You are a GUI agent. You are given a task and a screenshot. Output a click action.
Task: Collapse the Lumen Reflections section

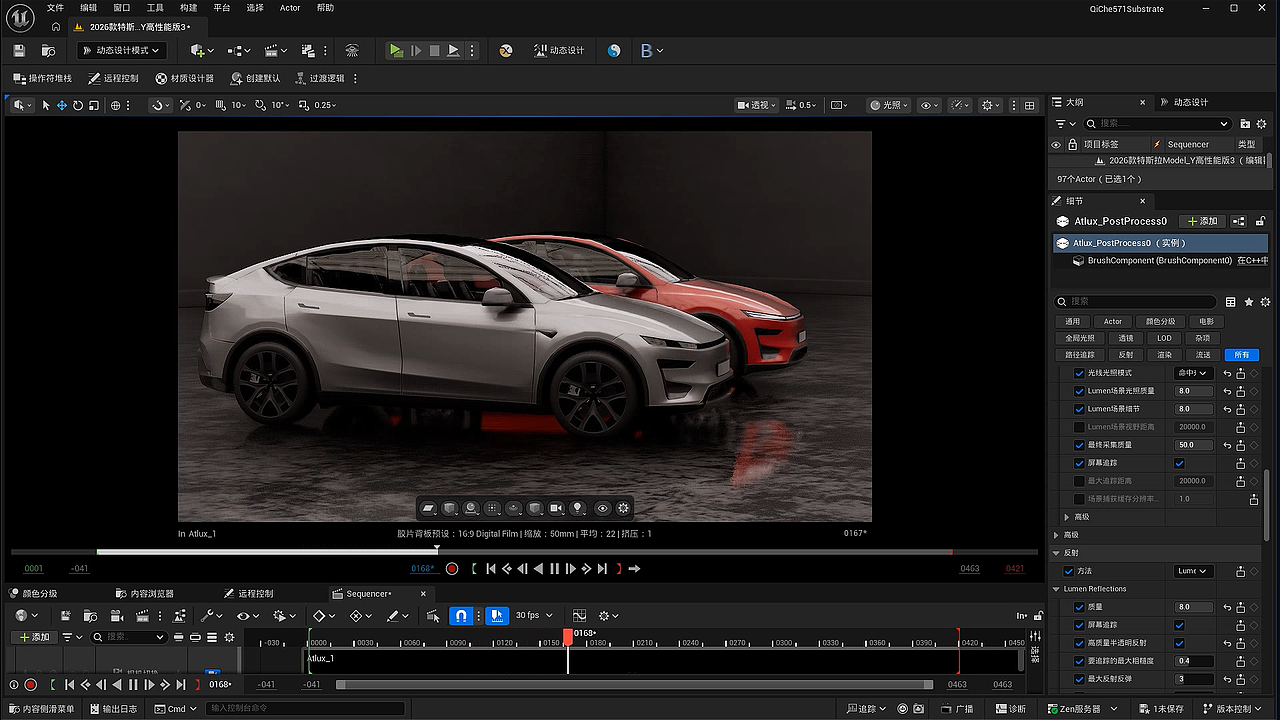(x=1058, y=589)
